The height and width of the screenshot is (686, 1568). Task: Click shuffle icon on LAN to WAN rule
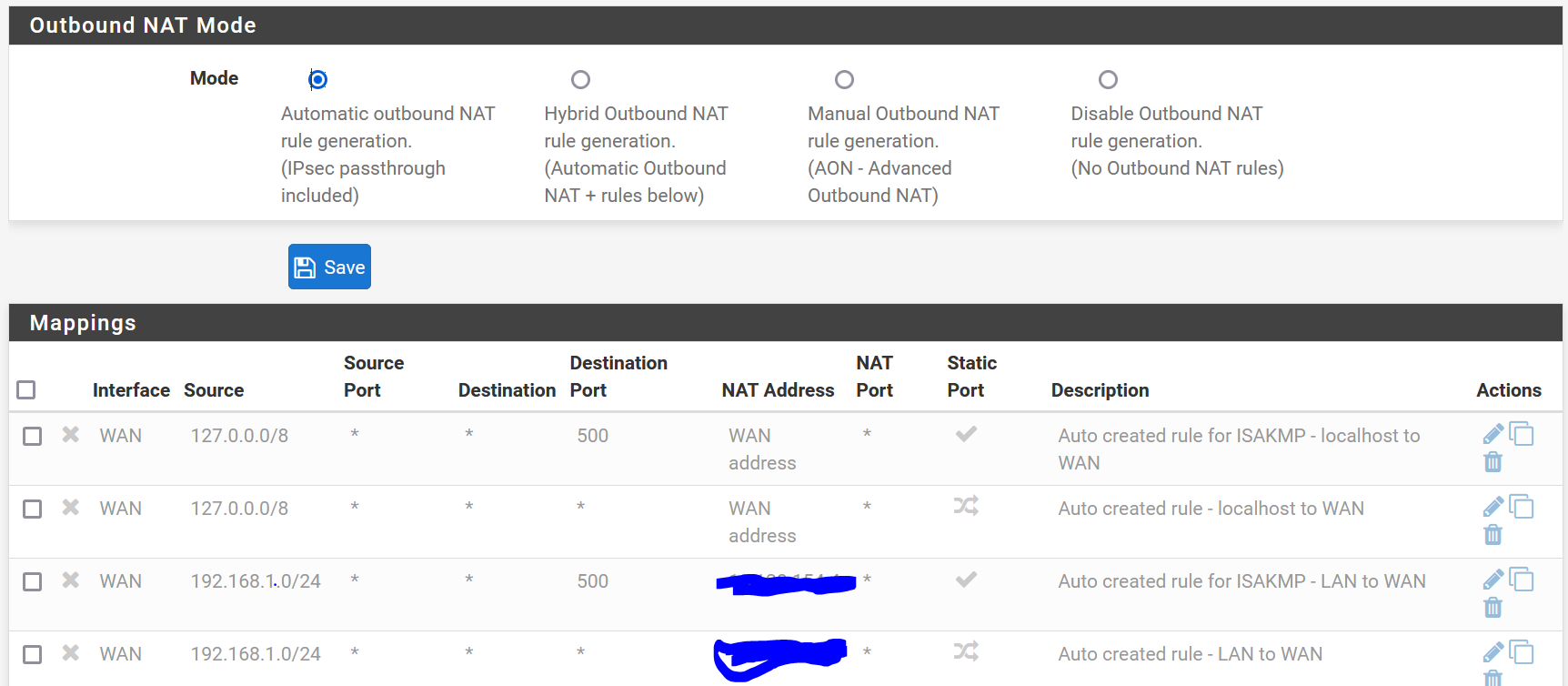pos(966,651)
